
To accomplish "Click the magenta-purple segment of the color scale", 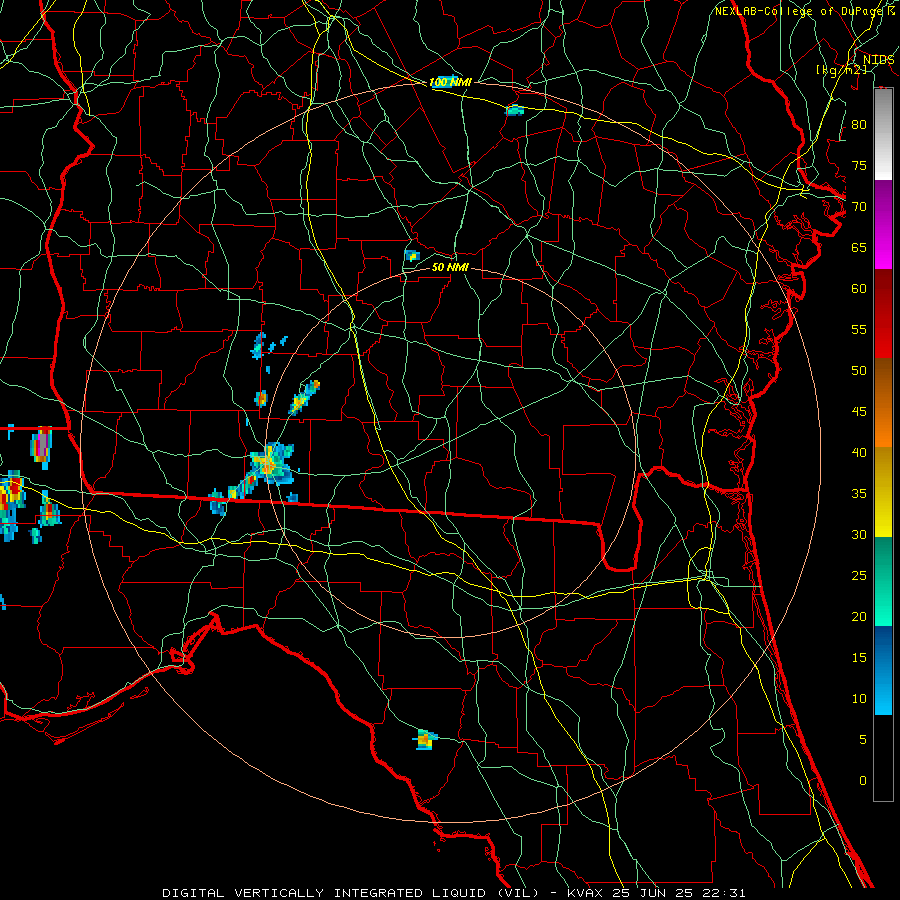I will 883,224.
